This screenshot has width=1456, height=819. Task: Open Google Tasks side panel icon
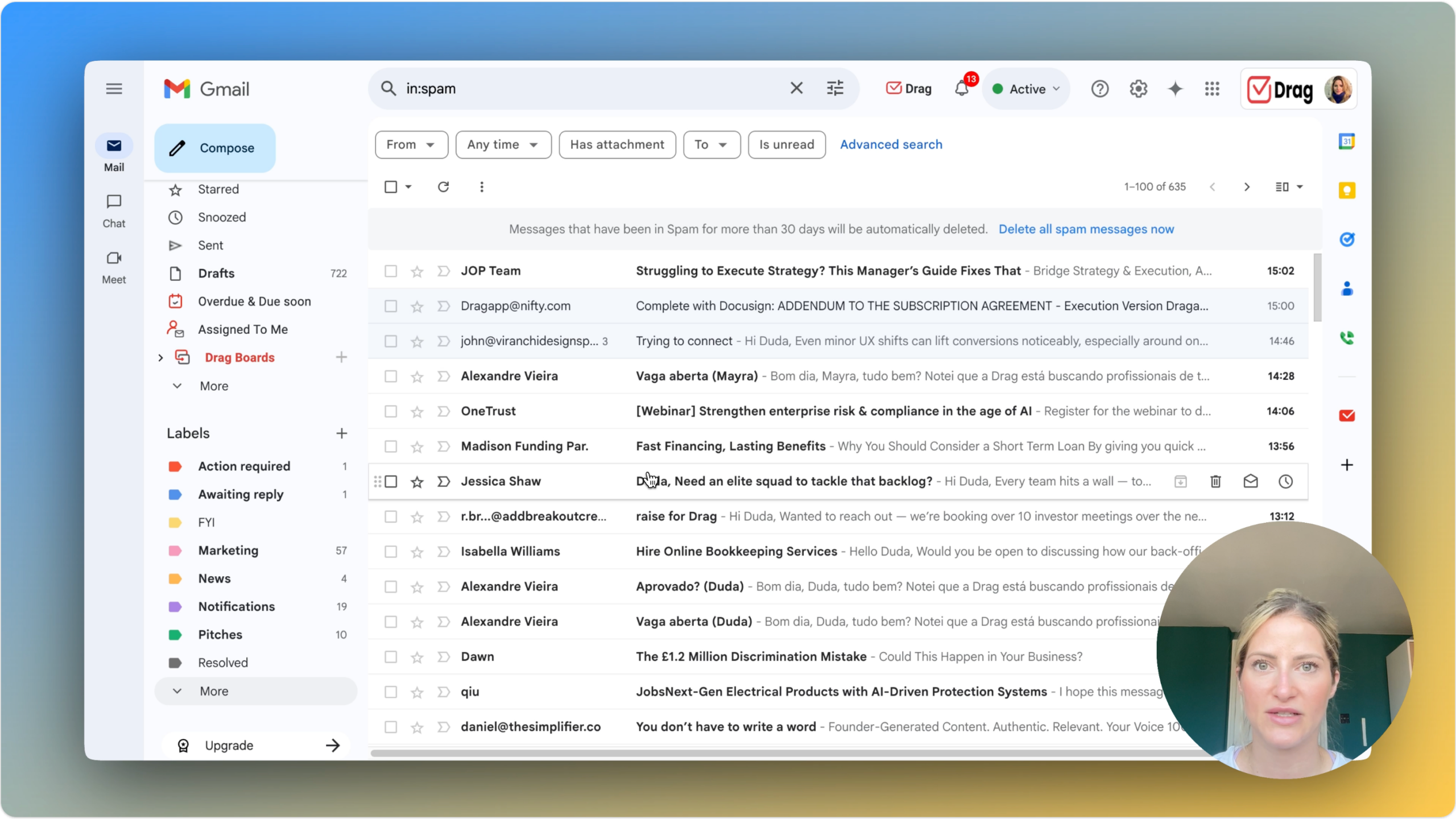point(1346,239)
